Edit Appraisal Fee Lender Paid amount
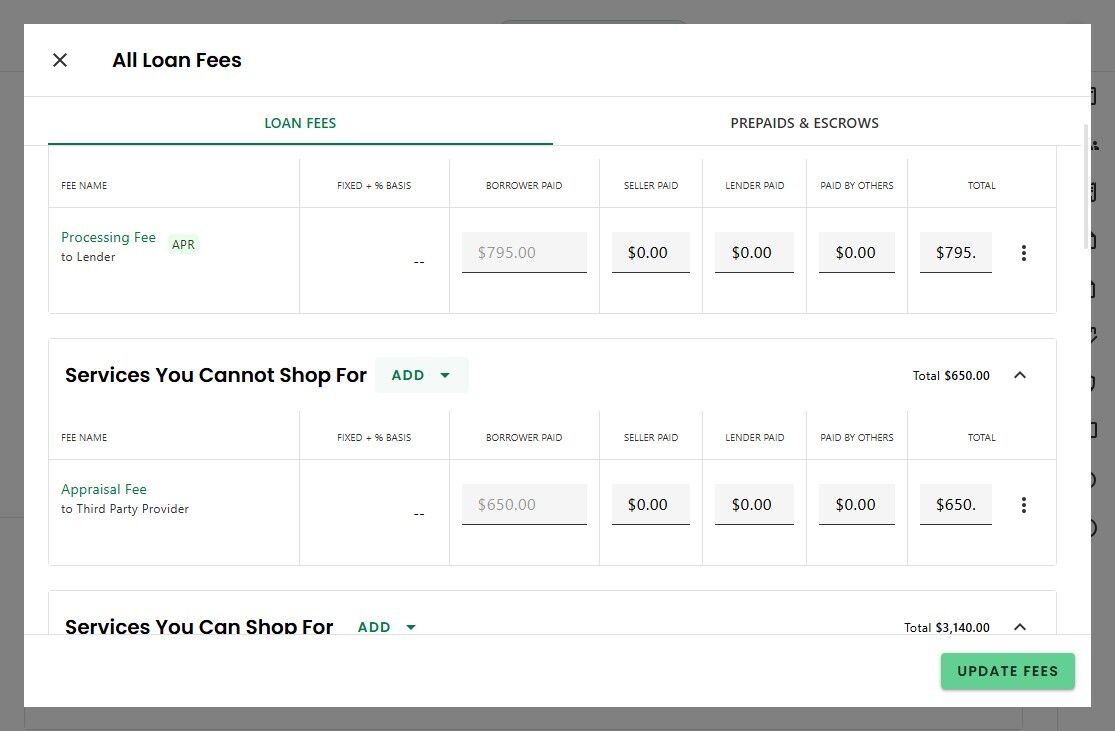 coord(753,505)
